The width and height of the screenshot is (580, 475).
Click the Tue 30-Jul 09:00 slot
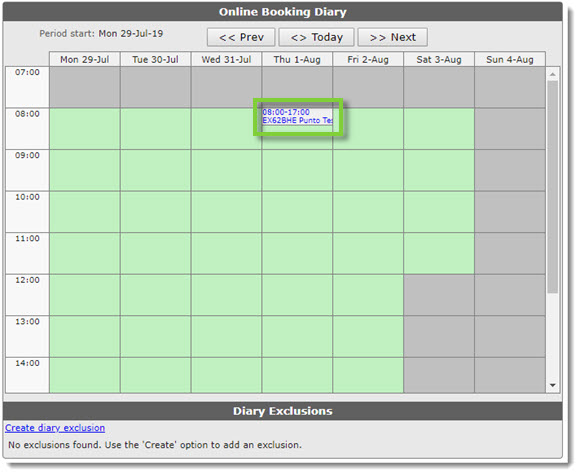coord(155,170)
